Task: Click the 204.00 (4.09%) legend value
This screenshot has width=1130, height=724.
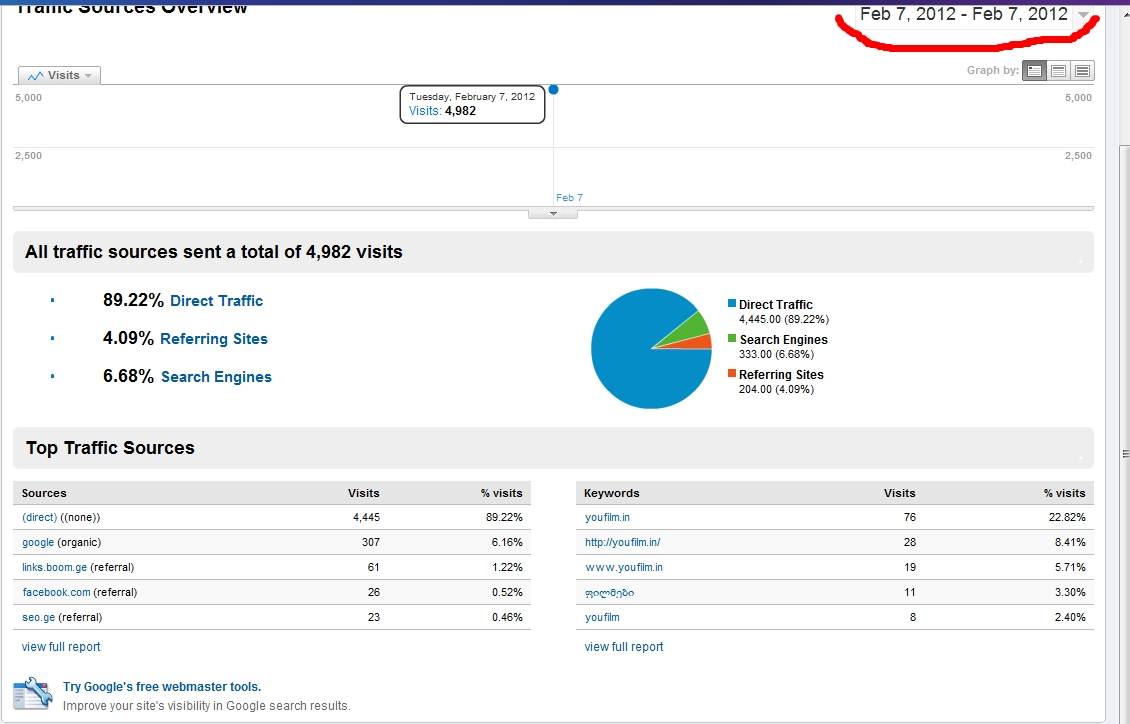Action: click(x=776, y=390)
